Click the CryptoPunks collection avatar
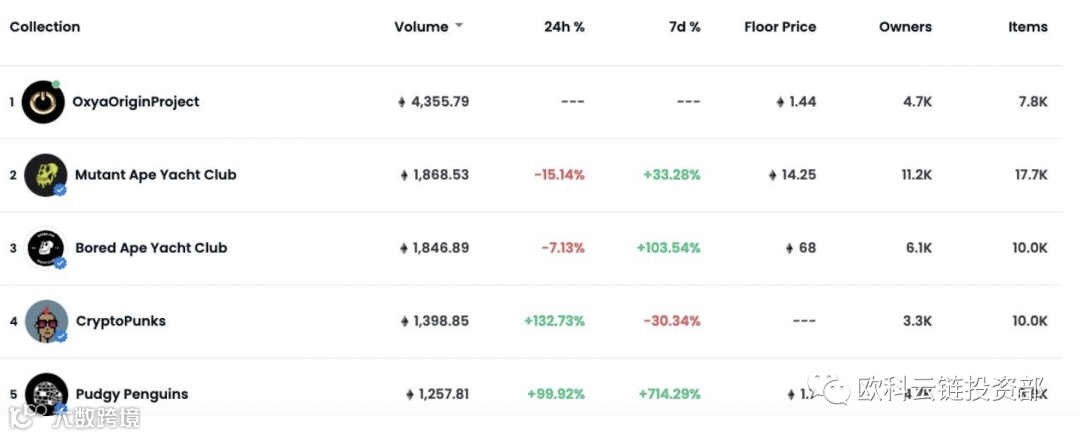The width and height of the screenshot is (1080, 437). pos(45,321)
